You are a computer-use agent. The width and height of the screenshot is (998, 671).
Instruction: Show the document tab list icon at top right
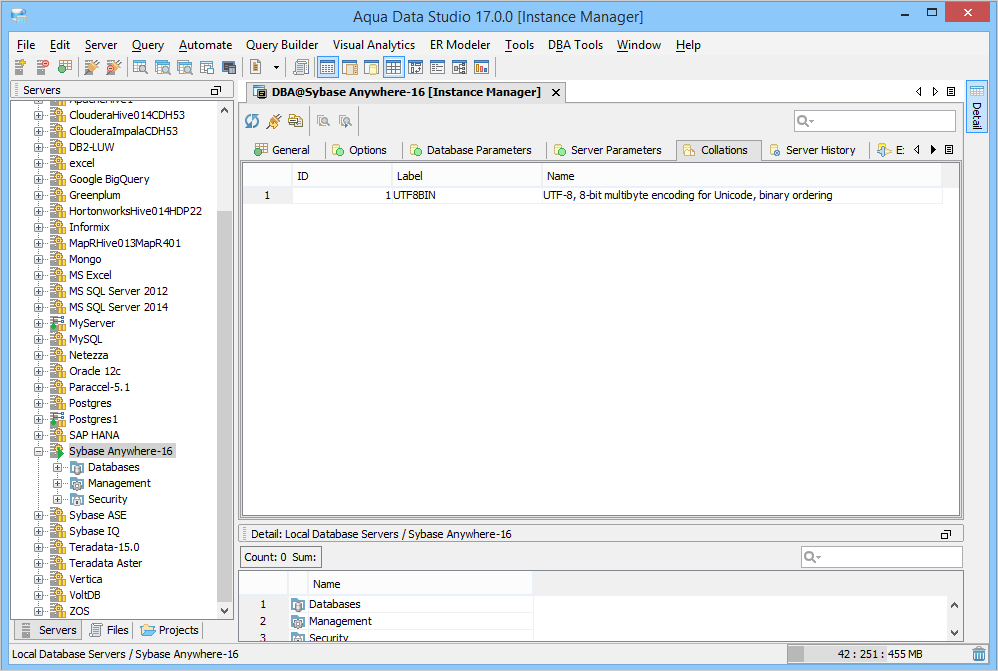951,92
